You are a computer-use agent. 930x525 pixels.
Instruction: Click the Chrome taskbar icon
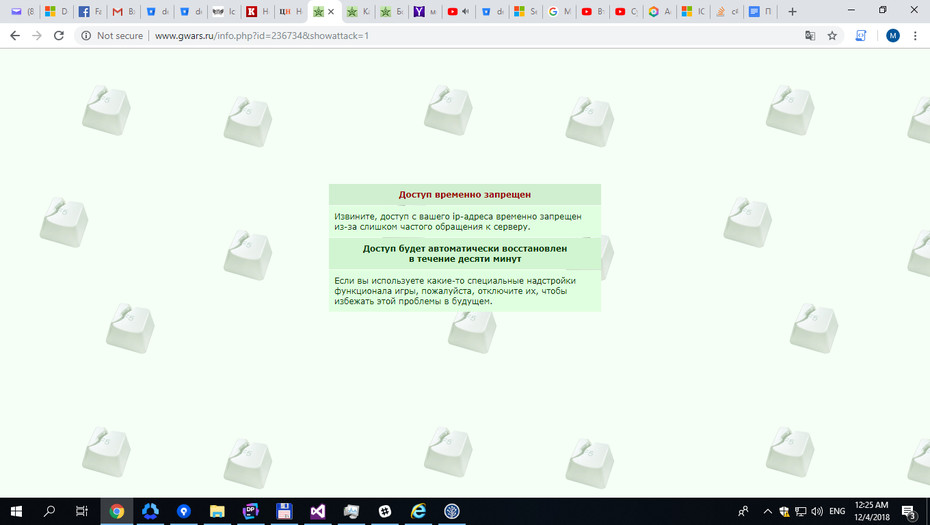[x=117, y=511]
